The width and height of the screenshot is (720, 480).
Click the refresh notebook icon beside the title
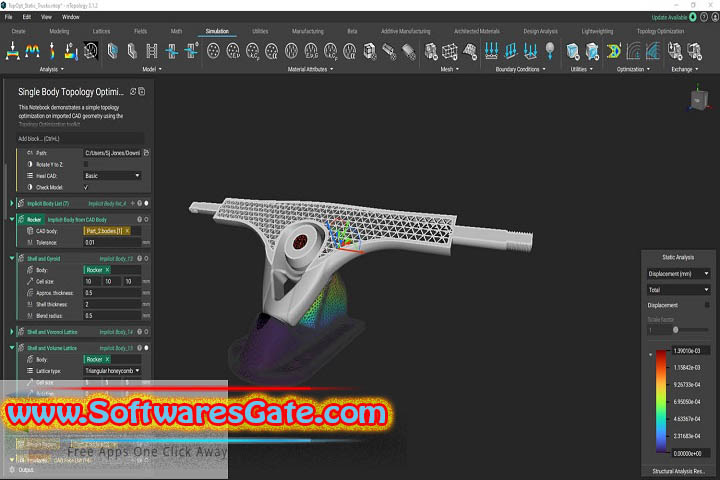(133, 91)
